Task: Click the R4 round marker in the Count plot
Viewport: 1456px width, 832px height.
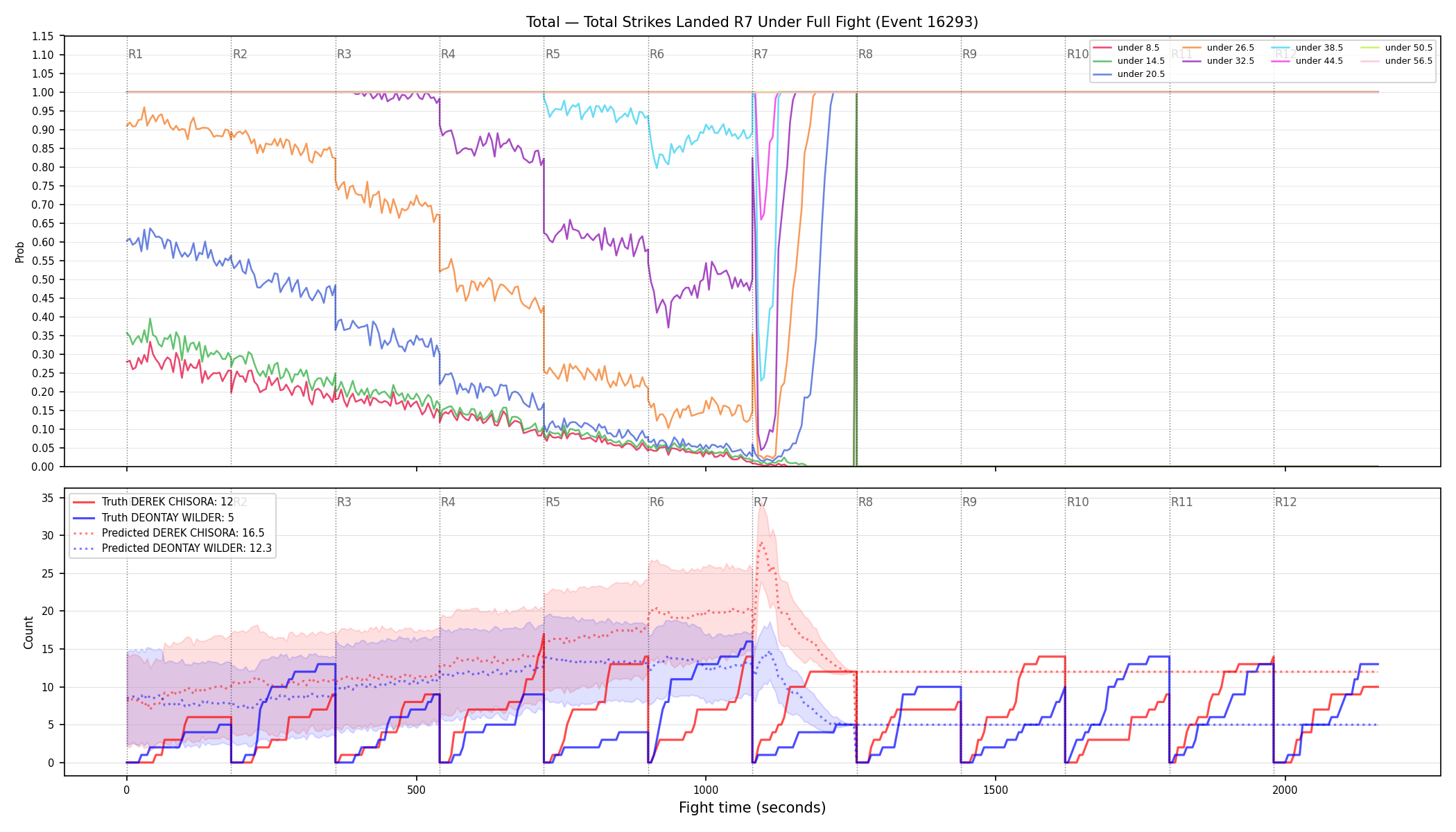Action: (x=448, y=502)
